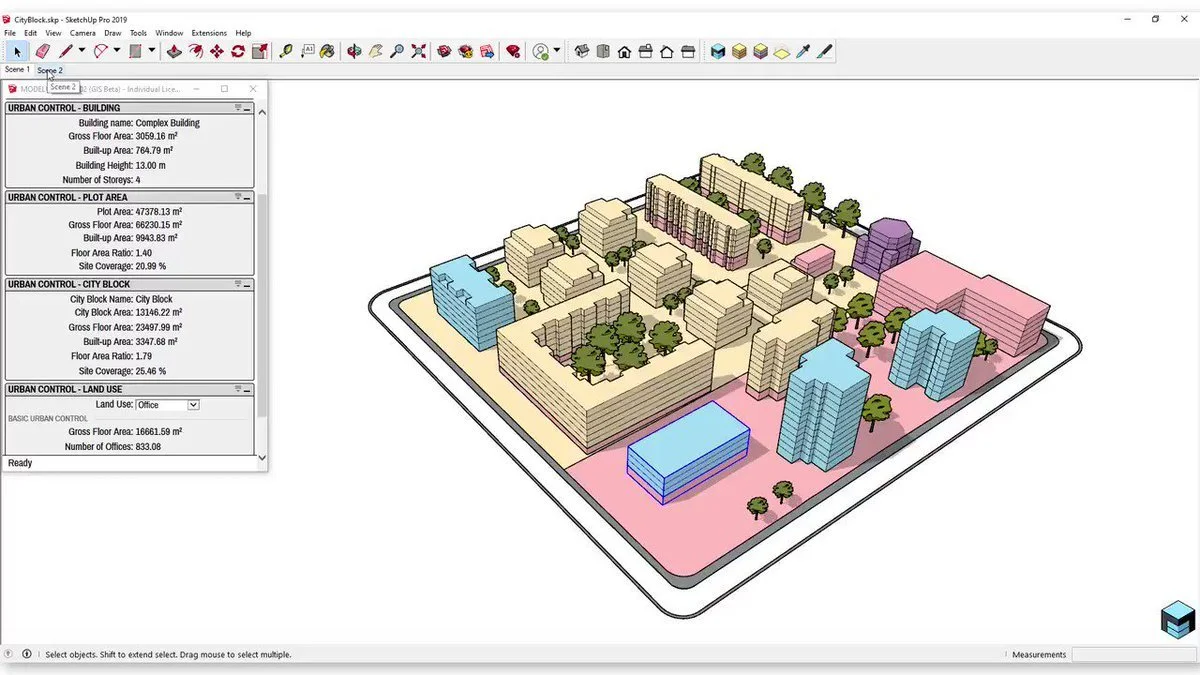Open the Rectangle tool dropdown arrow

152,51
